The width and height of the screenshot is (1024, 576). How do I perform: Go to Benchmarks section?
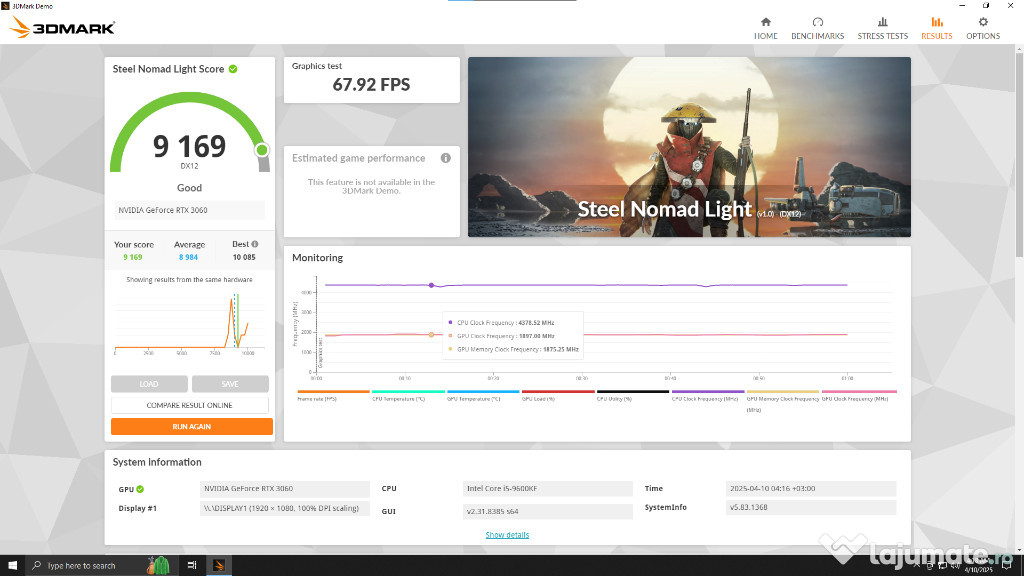pos(817,29)
